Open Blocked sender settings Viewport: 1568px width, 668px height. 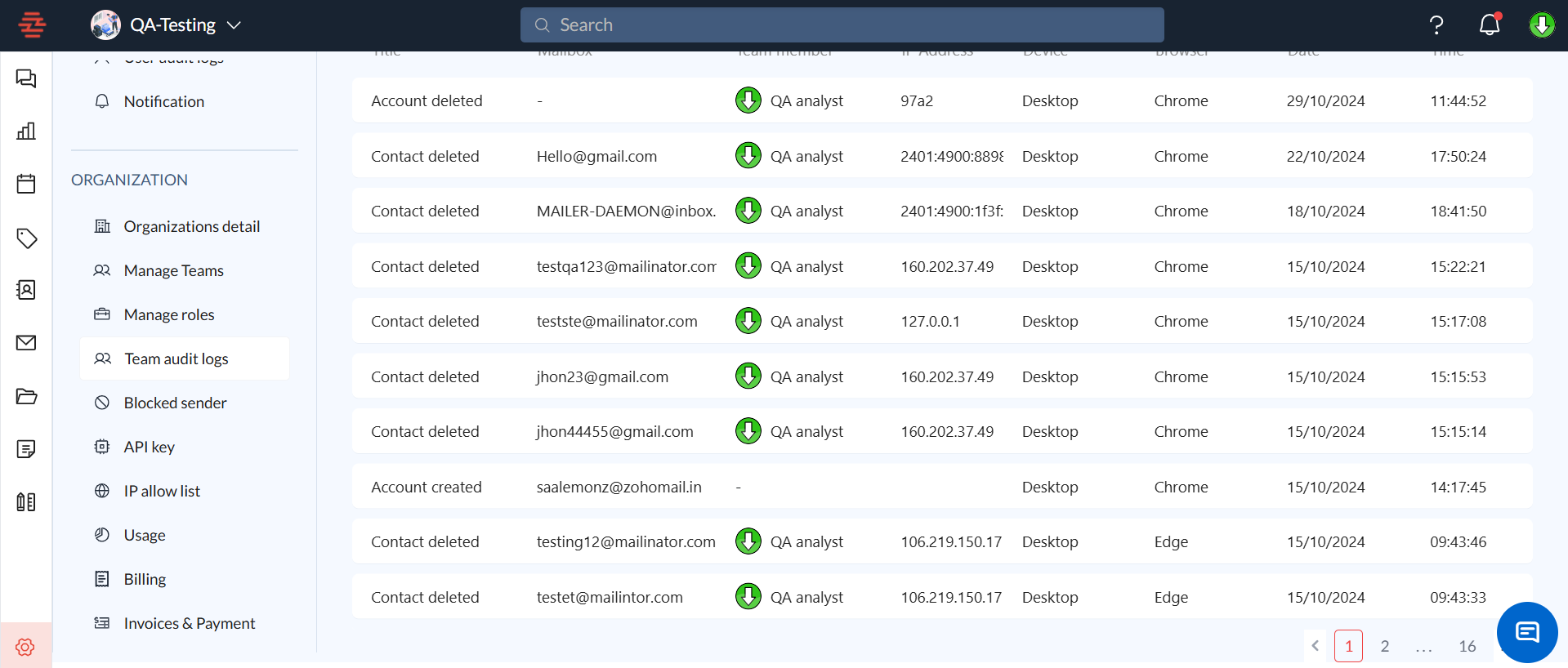pyautogui.click(x=175, y=403)
